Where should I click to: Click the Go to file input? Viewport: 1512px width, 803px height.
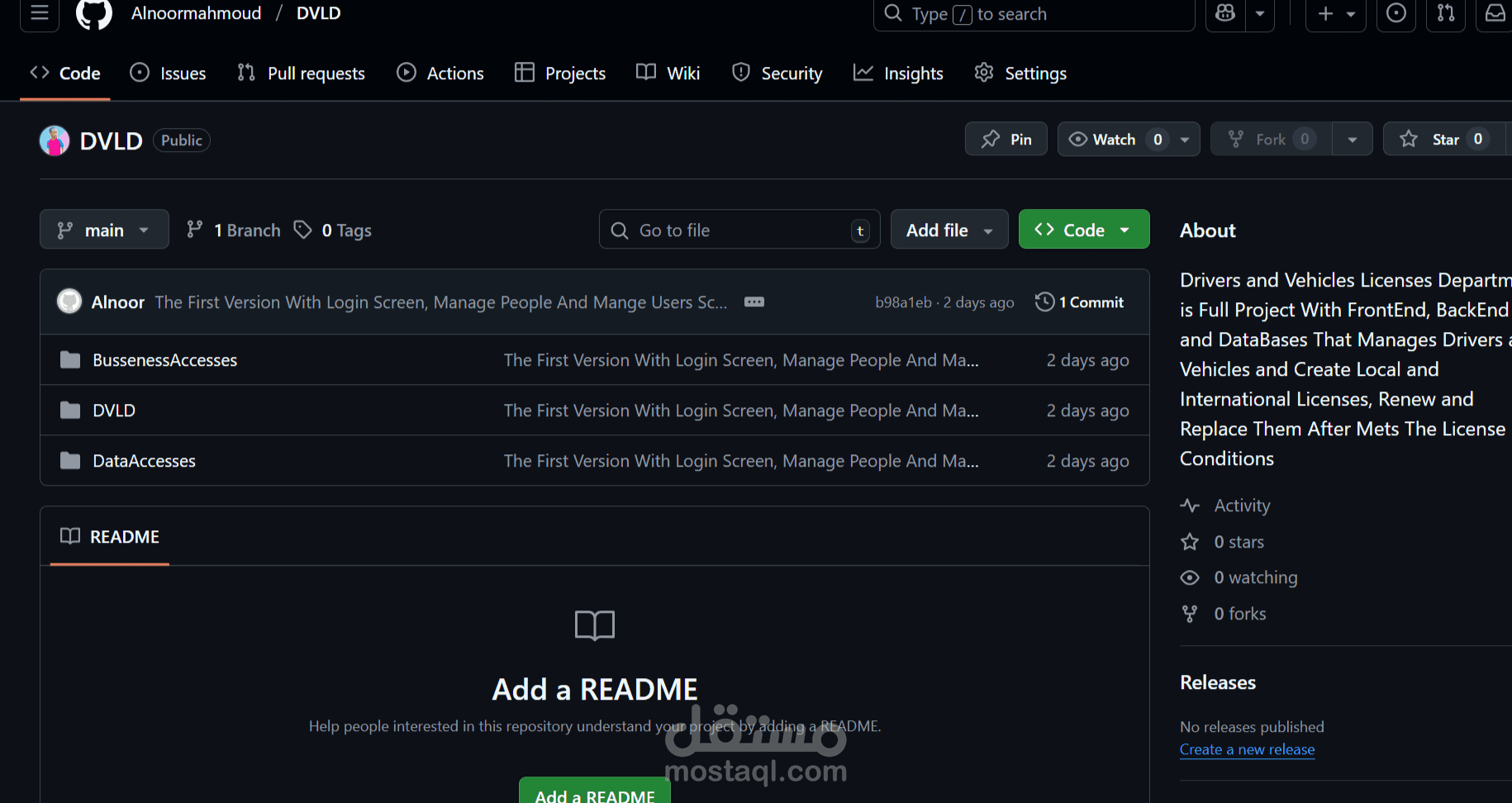coord(739,229)
